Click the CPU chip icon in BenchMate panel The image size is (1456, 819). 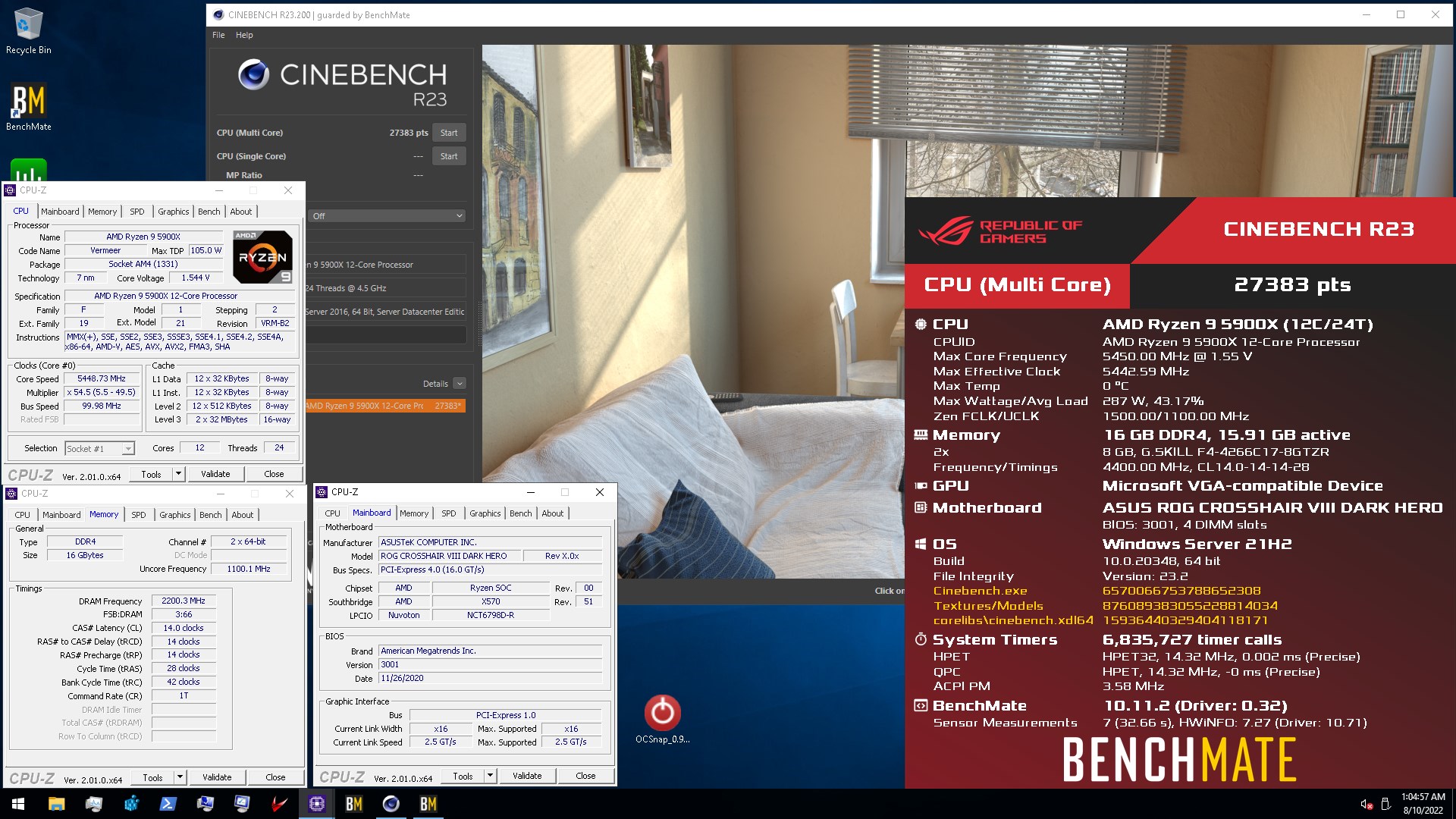921,325
